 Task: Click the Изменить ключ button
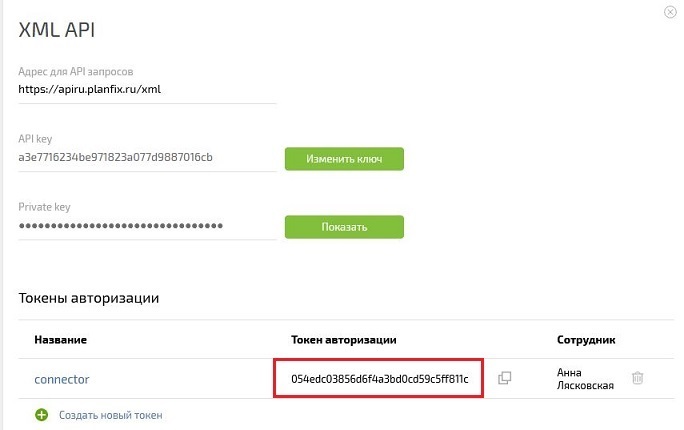coord(344,159)
